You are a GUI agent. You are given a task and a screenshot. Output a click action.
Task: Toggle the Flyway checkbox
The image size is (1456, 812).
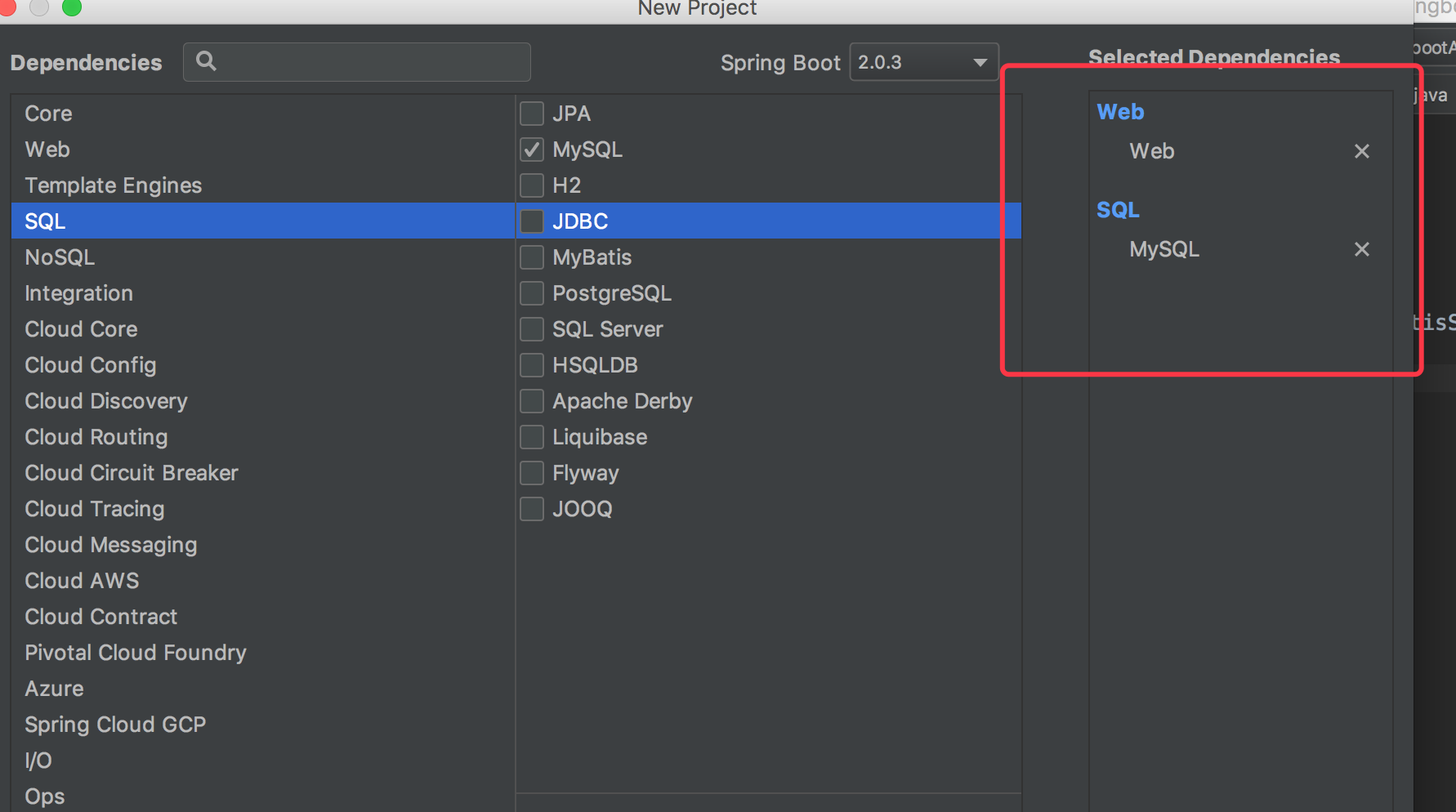532,473
